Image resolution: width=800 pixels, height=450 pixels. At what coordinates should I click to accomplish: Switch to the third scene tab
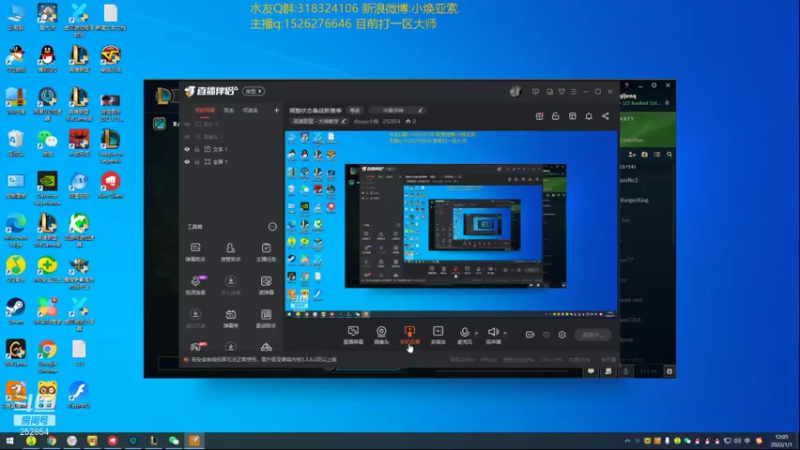[x=250, y=110]
